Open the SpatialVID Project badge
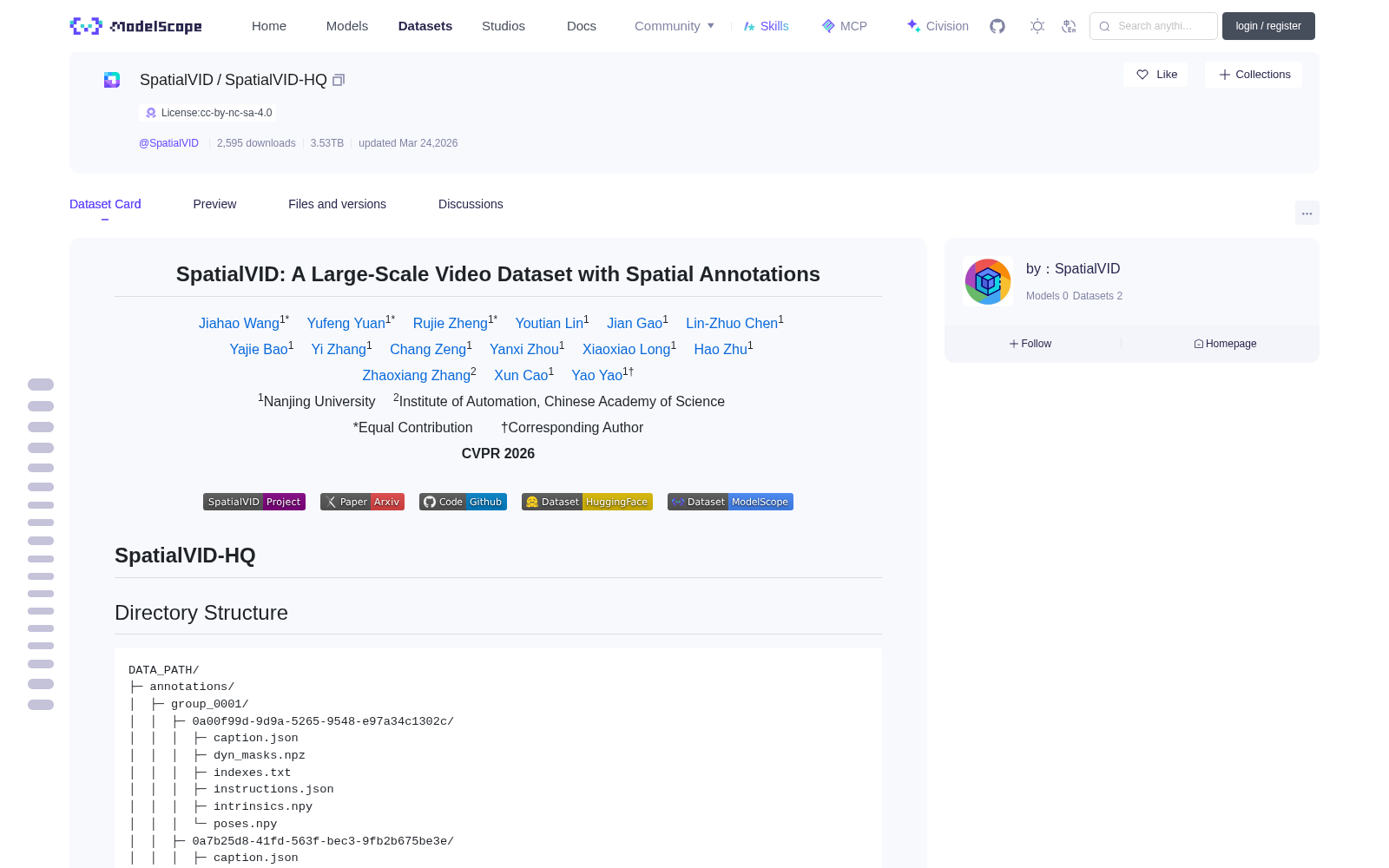 click(254, 502)
